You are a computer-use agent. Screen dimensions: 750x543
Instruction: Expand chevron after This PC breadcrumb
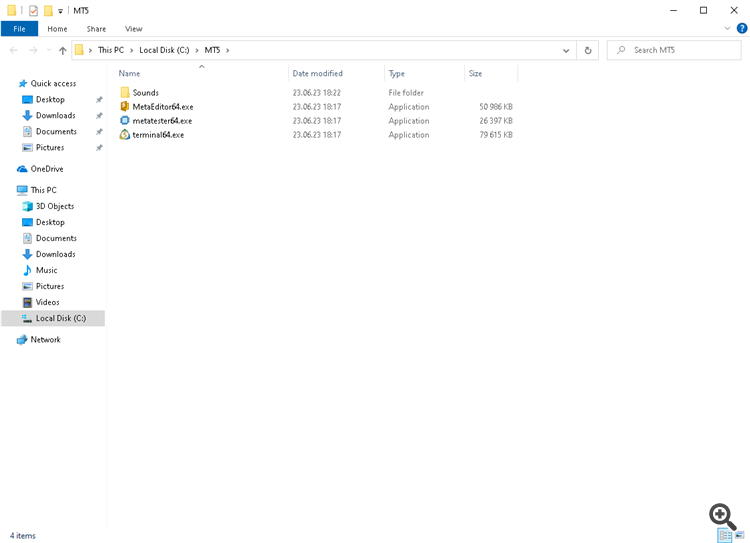click(132, 50)
